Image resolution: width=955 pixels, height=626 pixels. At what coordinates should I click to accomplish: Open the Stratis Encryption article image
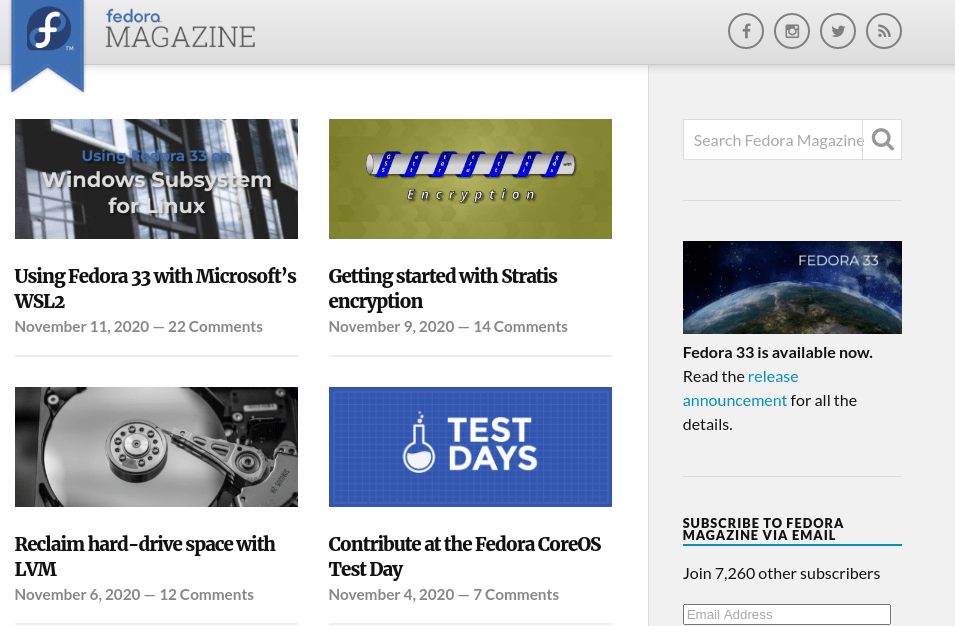pos(470,179)
